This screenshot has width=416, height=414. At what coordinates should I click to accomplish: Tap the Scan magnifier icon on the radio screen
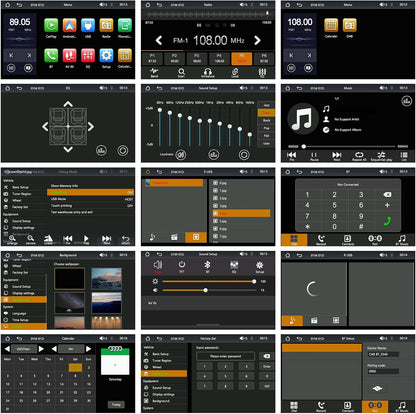(x=181, y=72)
